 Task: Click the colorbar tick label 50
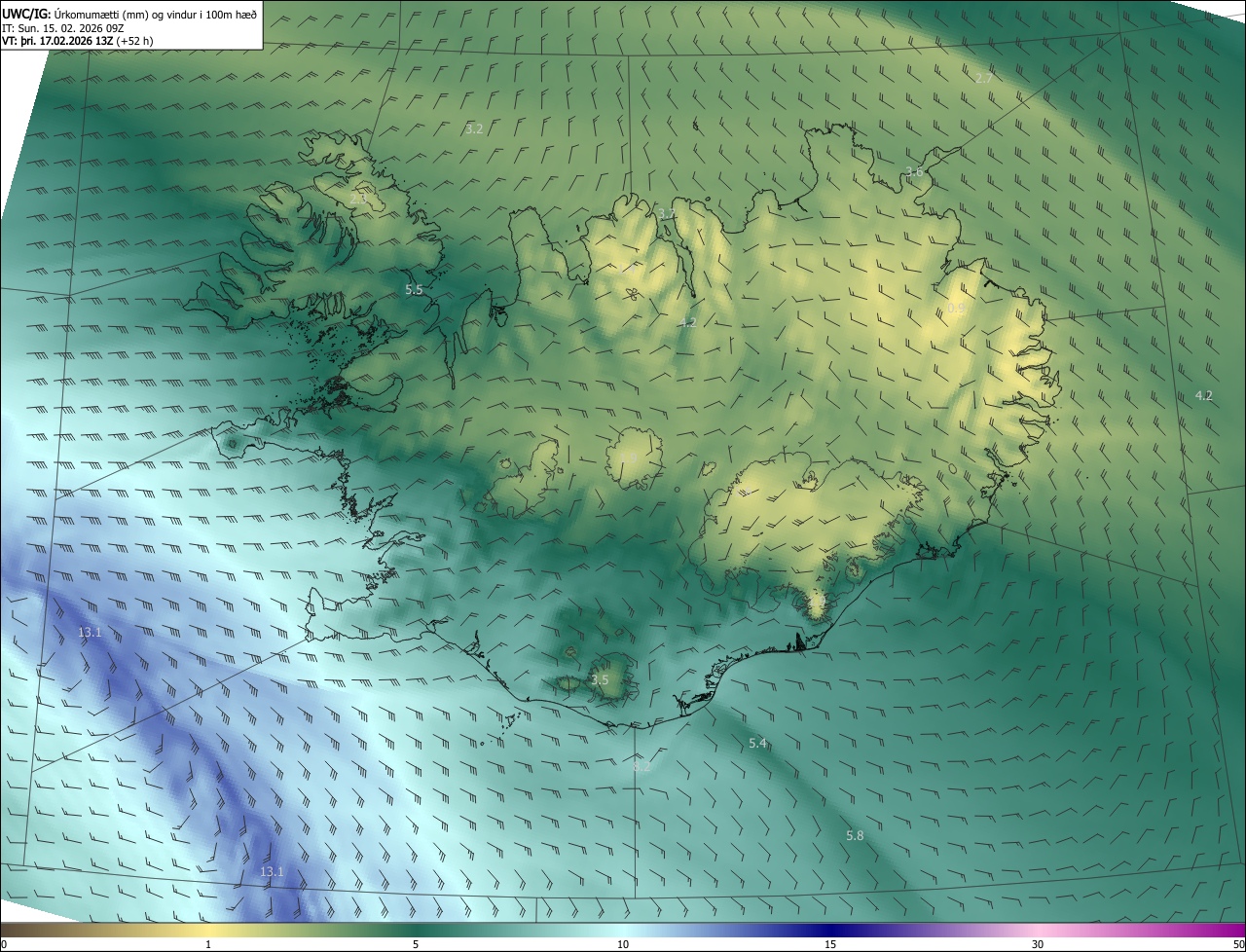pyautogui.click(x=1237, y=944)
